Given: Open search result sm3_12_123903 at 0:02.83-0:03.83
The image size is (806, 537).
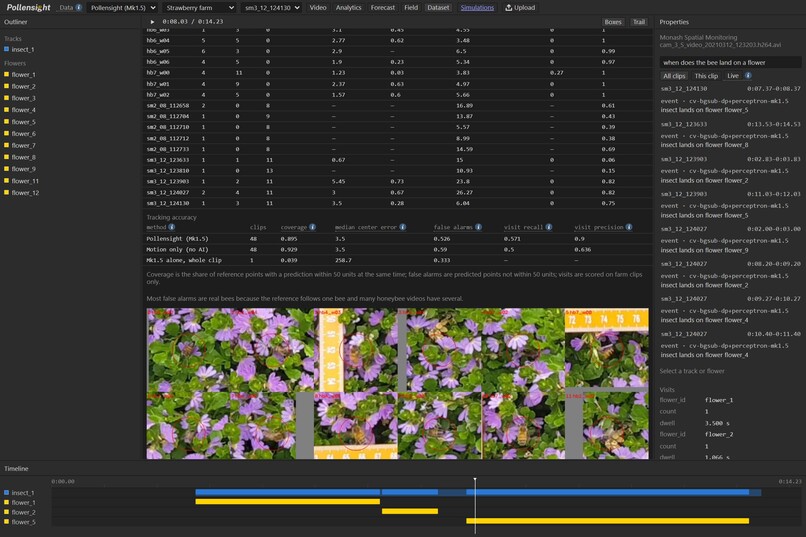Looking at the screenshot, I should (x=730, y=170).
